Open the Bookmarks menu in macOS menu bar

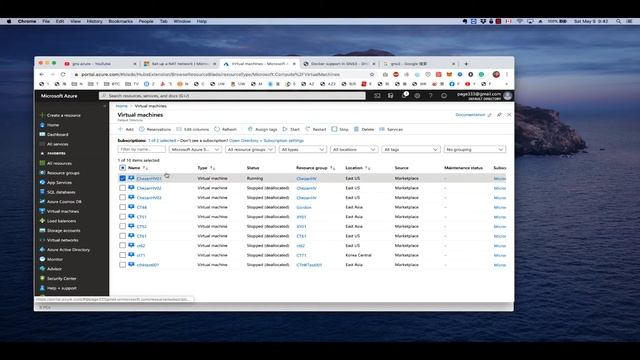coord(120,21)
